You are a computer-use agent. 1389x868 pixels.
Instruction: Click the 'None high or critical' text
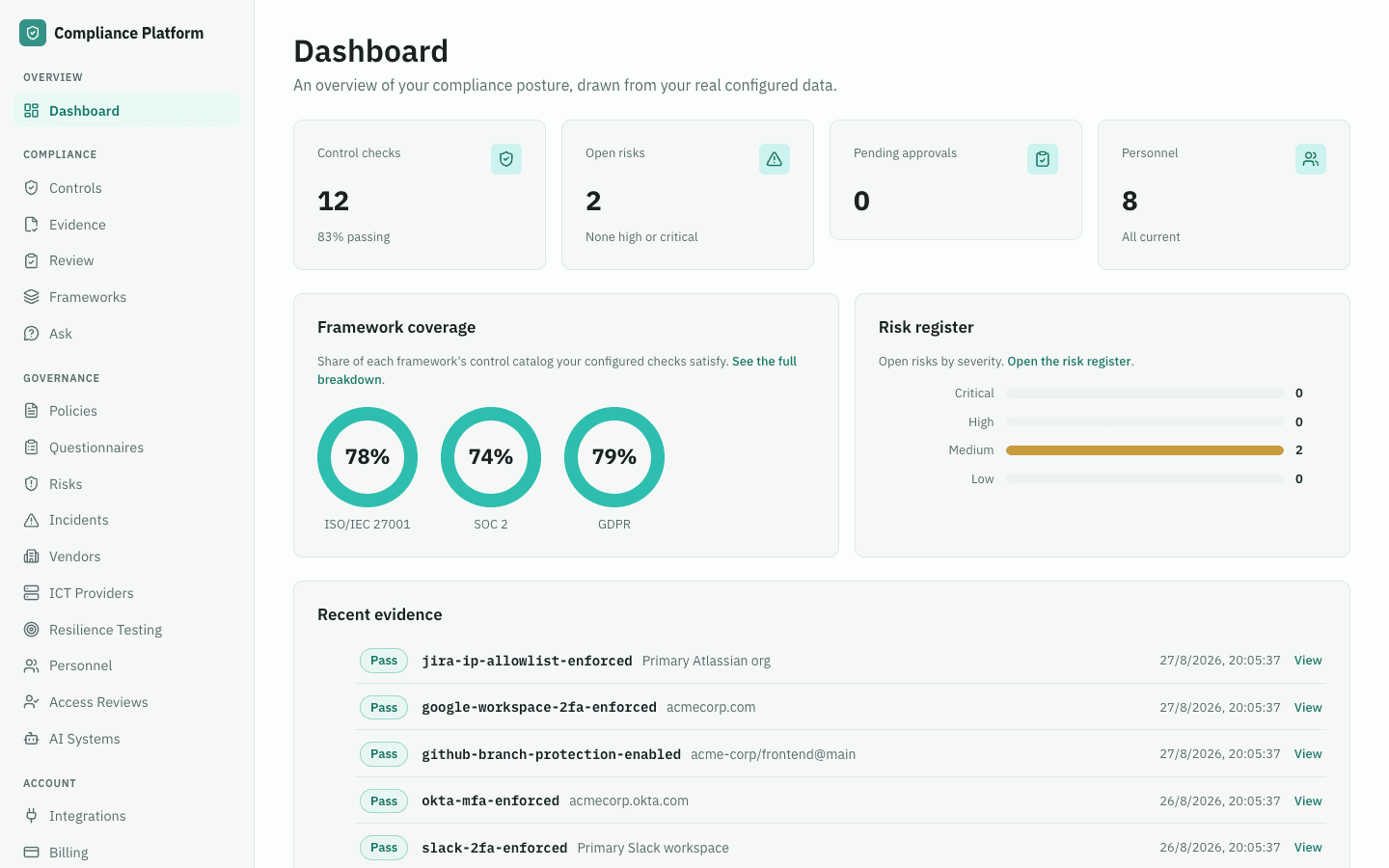click(641, 237)
